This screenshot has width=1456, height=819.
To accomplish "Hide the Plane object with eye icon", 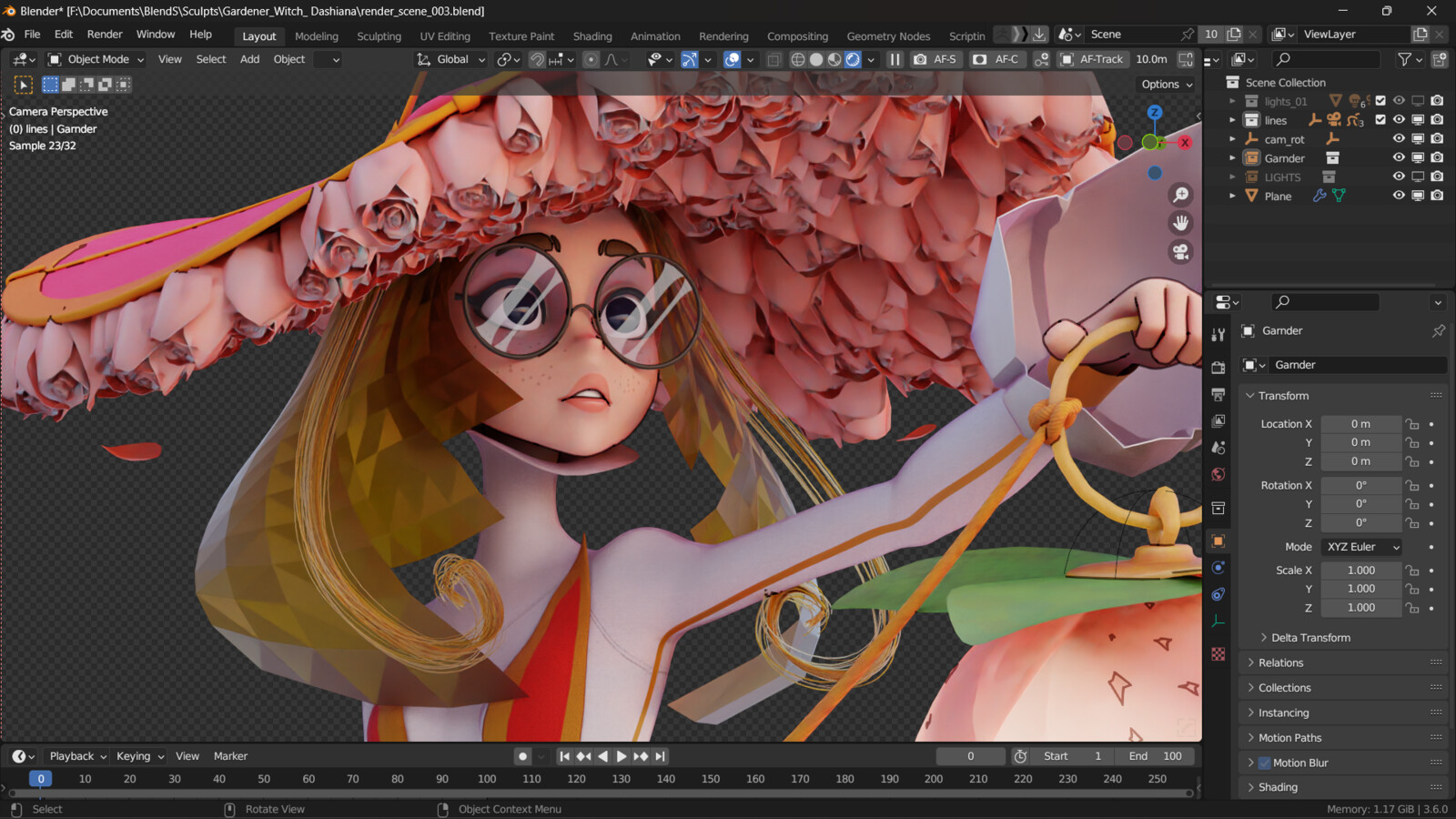I will 1399,196.
